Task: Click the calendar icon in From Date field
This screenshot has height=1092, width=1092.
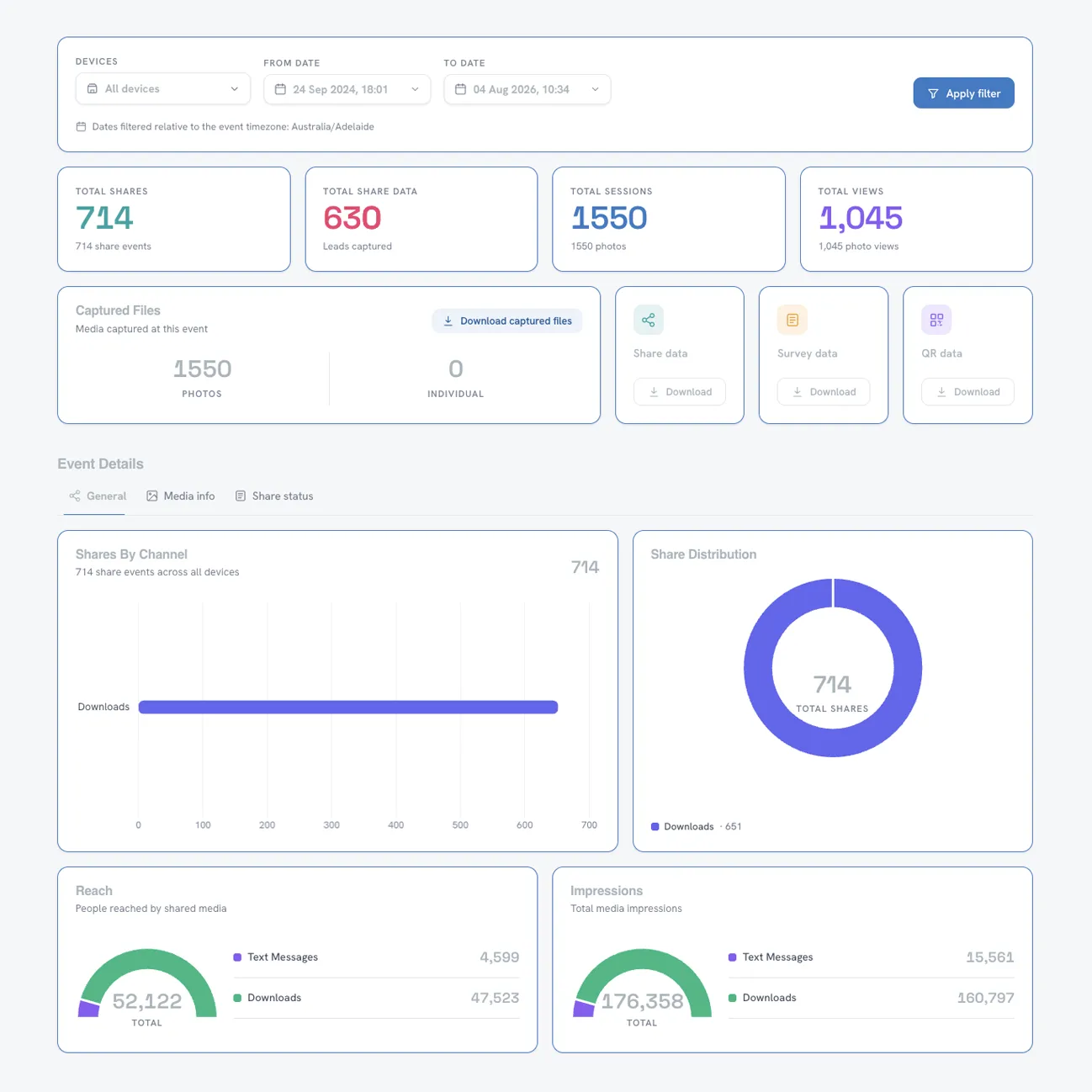Action: [x=281, y=89]
